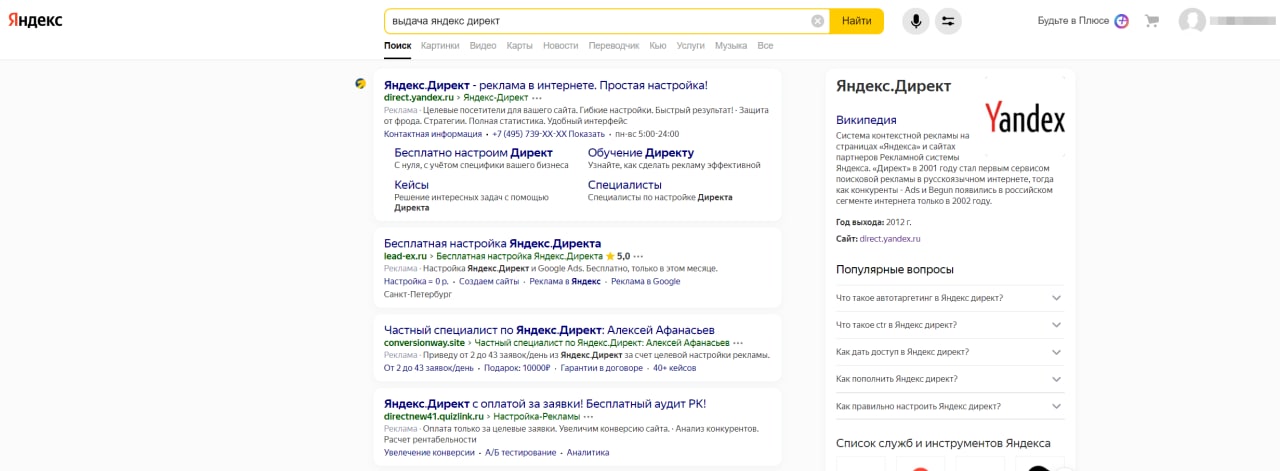The height and width of the screenshot is (471, 1280).
Task: Switch to the Карты tab
Action: pos(519,46)
